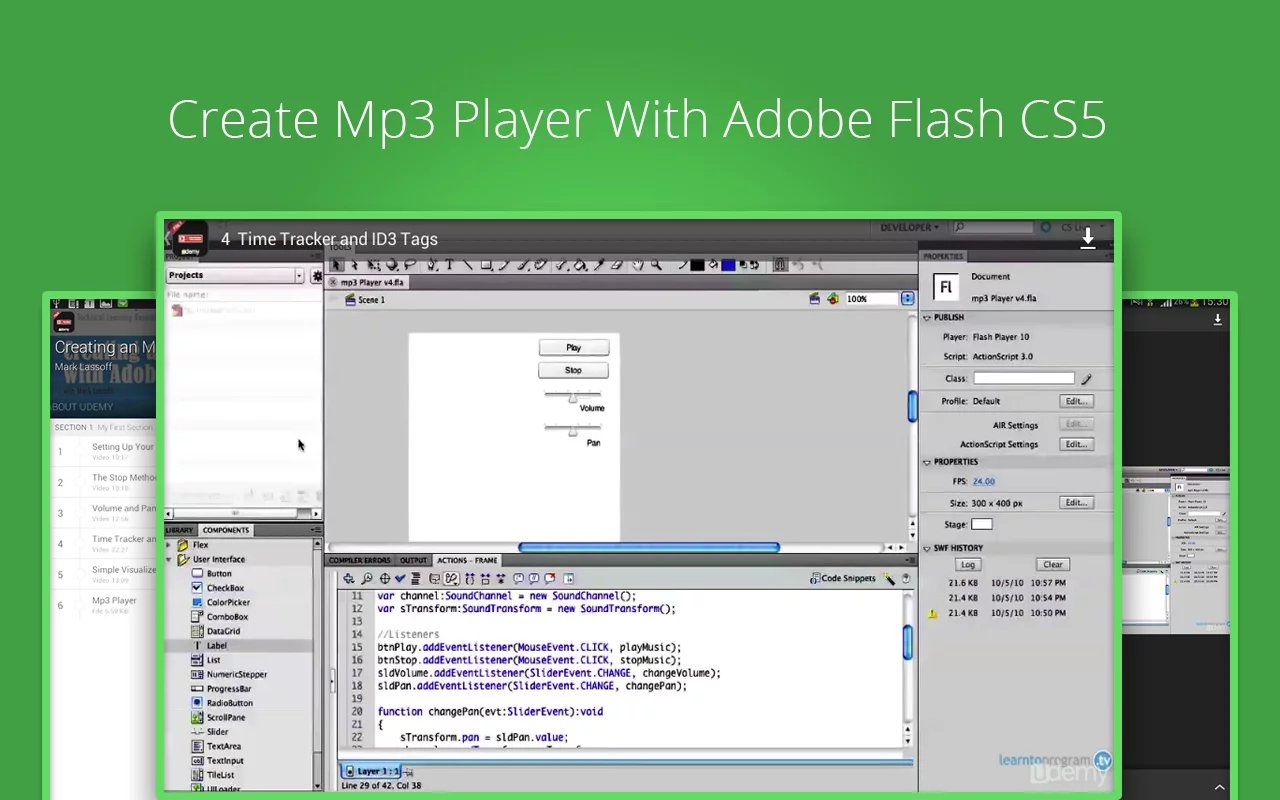Open the stage zoom 100% dropdown

point(908,299)
